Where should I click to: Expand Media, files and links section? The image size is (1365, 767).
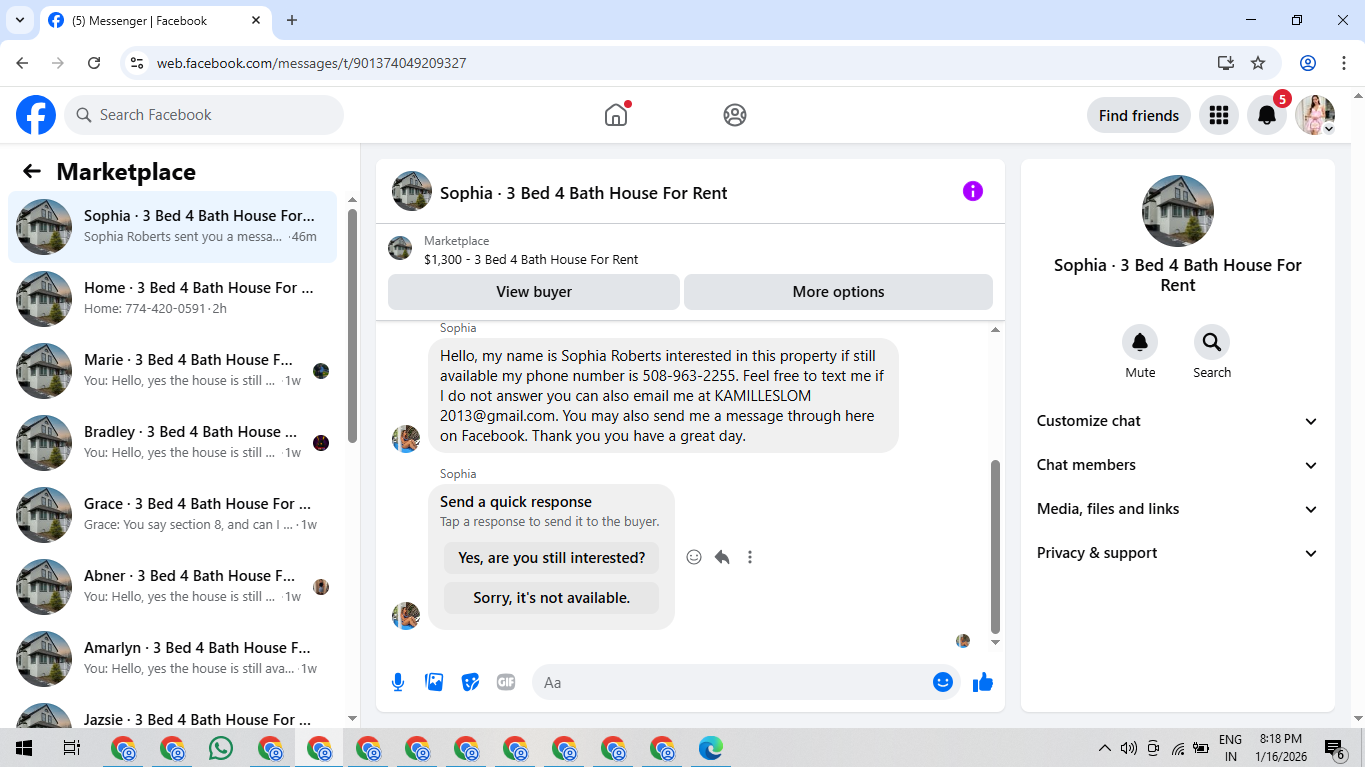(1178, 509)
